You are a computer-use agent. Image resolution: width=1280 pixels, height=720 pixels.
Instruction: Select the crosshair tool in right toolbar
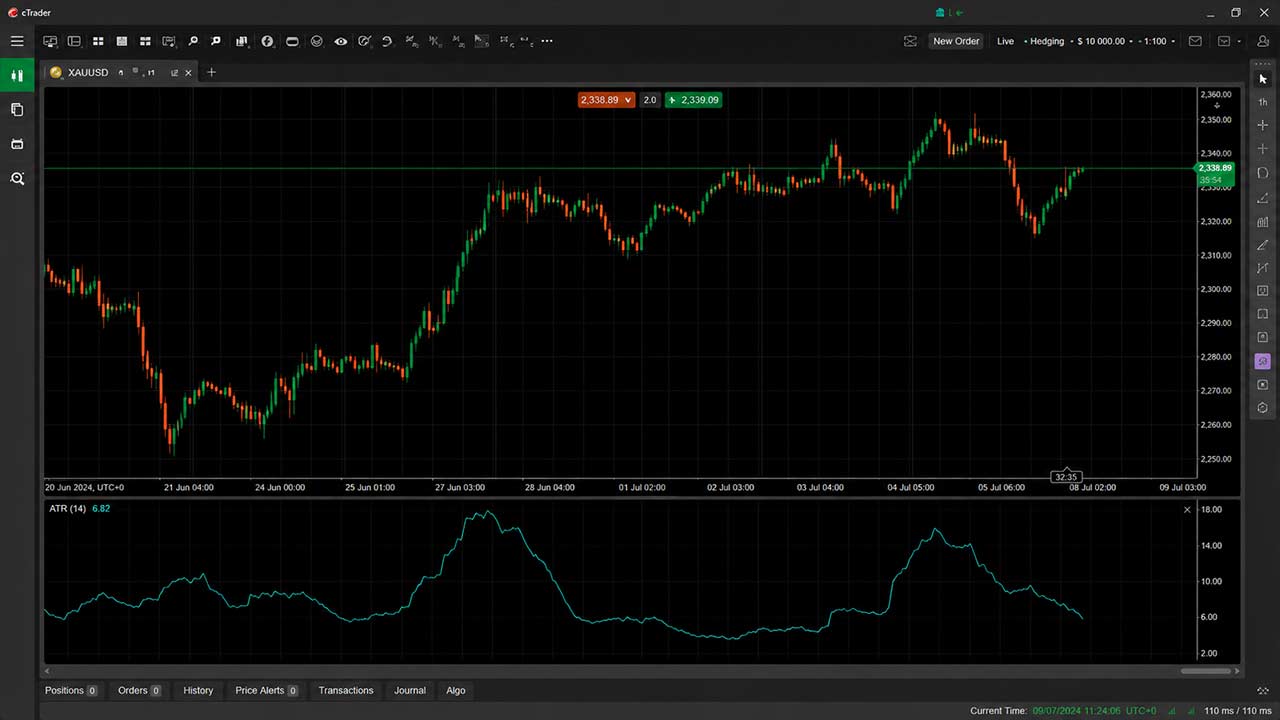pos(1262,125)
